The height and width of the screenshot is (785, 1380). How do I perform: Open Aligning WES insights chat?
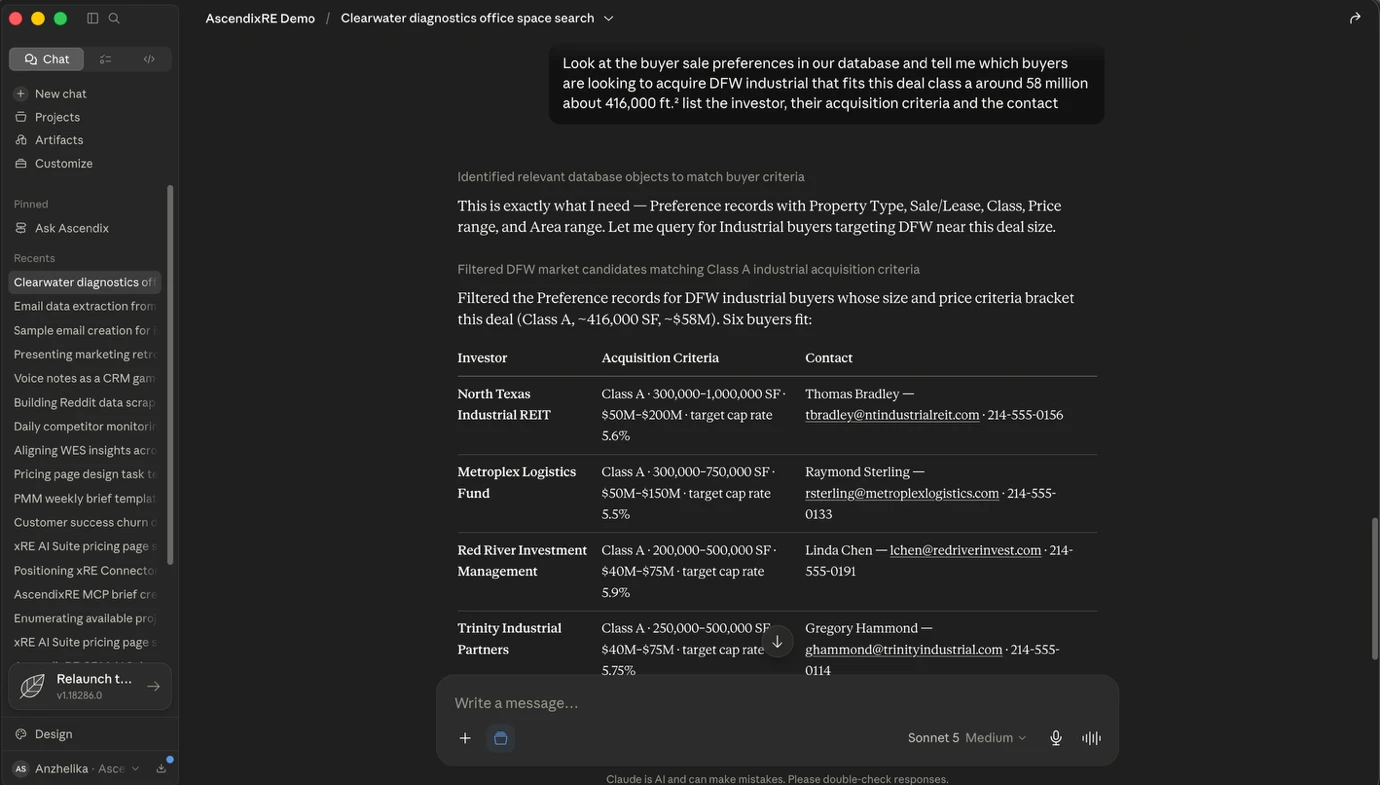click(85, 450)
